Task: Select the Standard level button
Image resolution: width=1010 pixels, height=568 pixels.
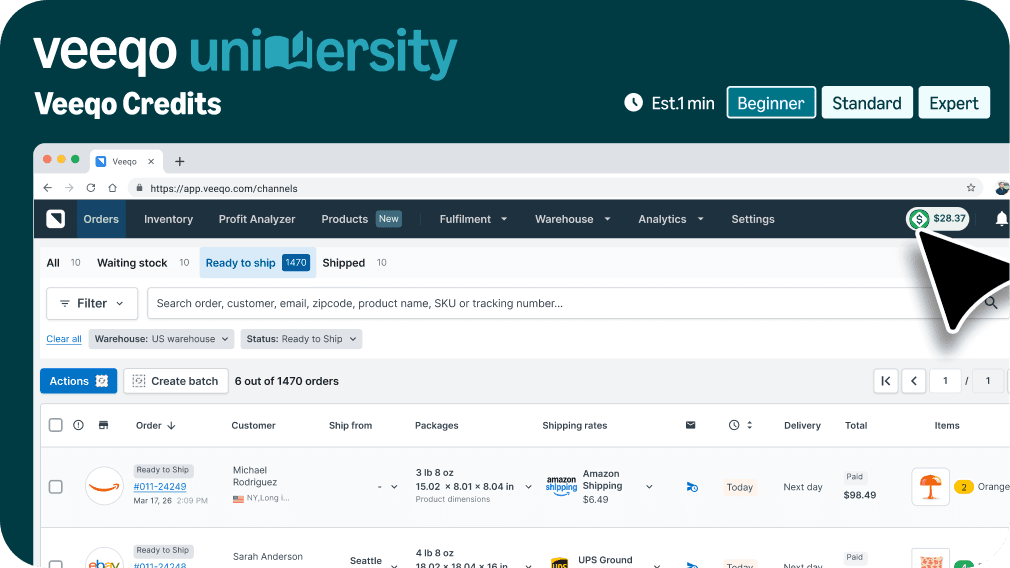Action: pyautogui.click(x=867, y=102)
